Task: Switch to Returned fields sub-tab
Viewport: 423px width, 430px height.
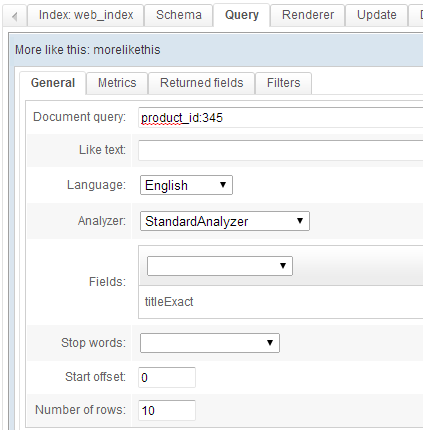Action: [x=202, y=83]
